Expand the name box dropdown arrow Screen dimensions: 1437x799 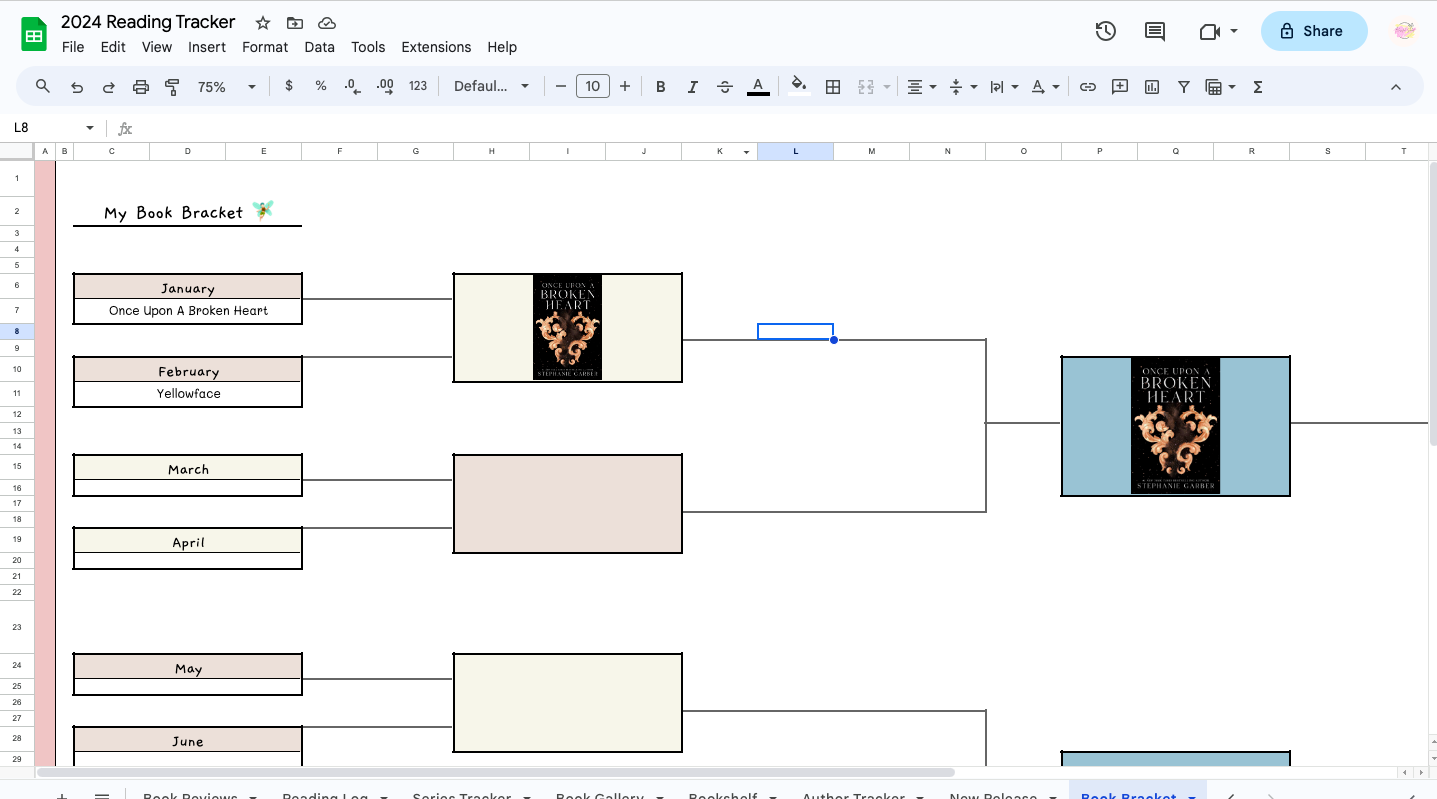pyautogui.click(x=90, y=128)
